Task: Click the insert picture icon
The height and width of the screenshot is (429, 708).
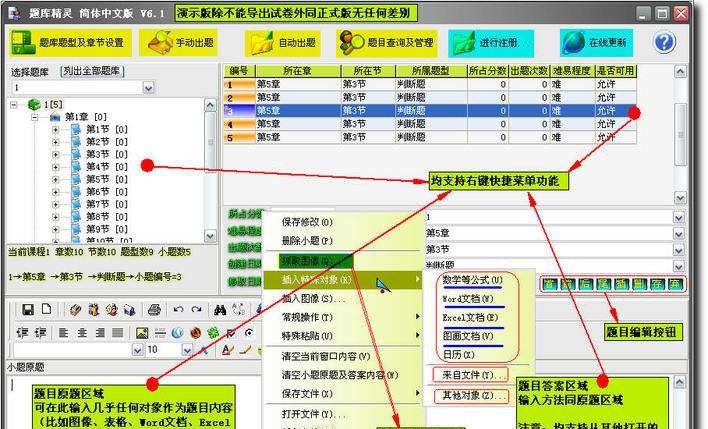Action: [x=142, y=333]
